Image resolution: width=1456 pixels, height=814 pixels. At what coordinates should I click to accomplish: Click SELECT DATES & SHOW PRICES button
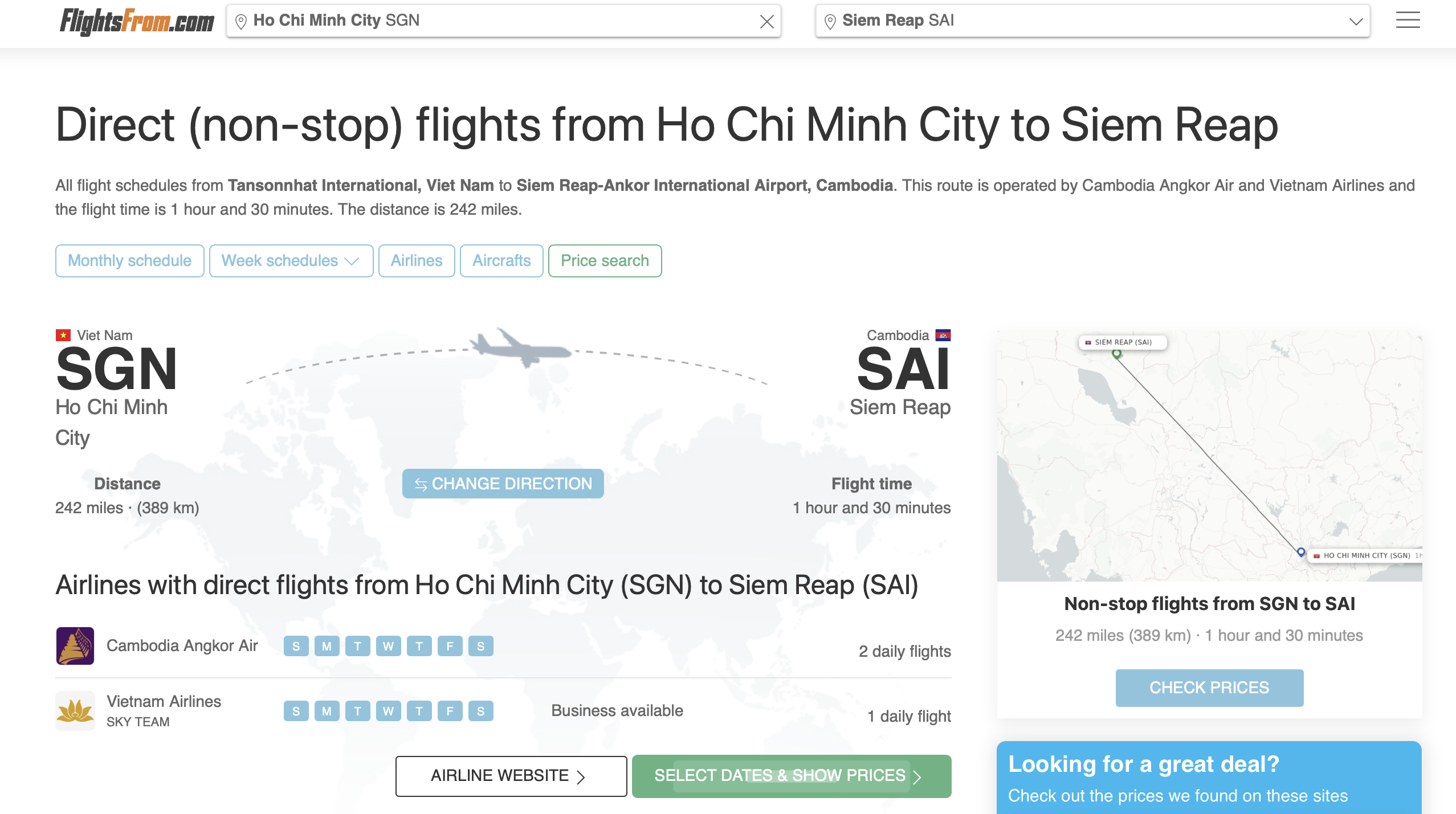click(x=792, y=776)
